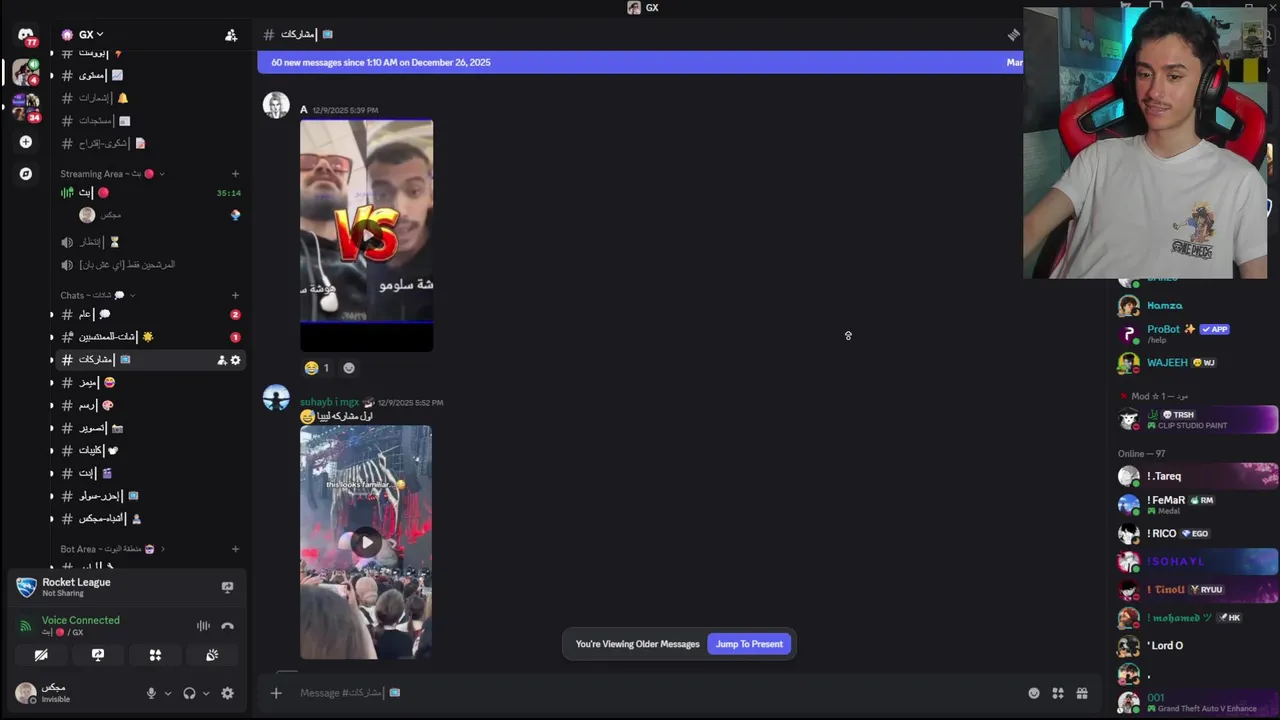Click username suhayb i mgx in chat
Screen dimensions: 1280x720
click(329, 402)
